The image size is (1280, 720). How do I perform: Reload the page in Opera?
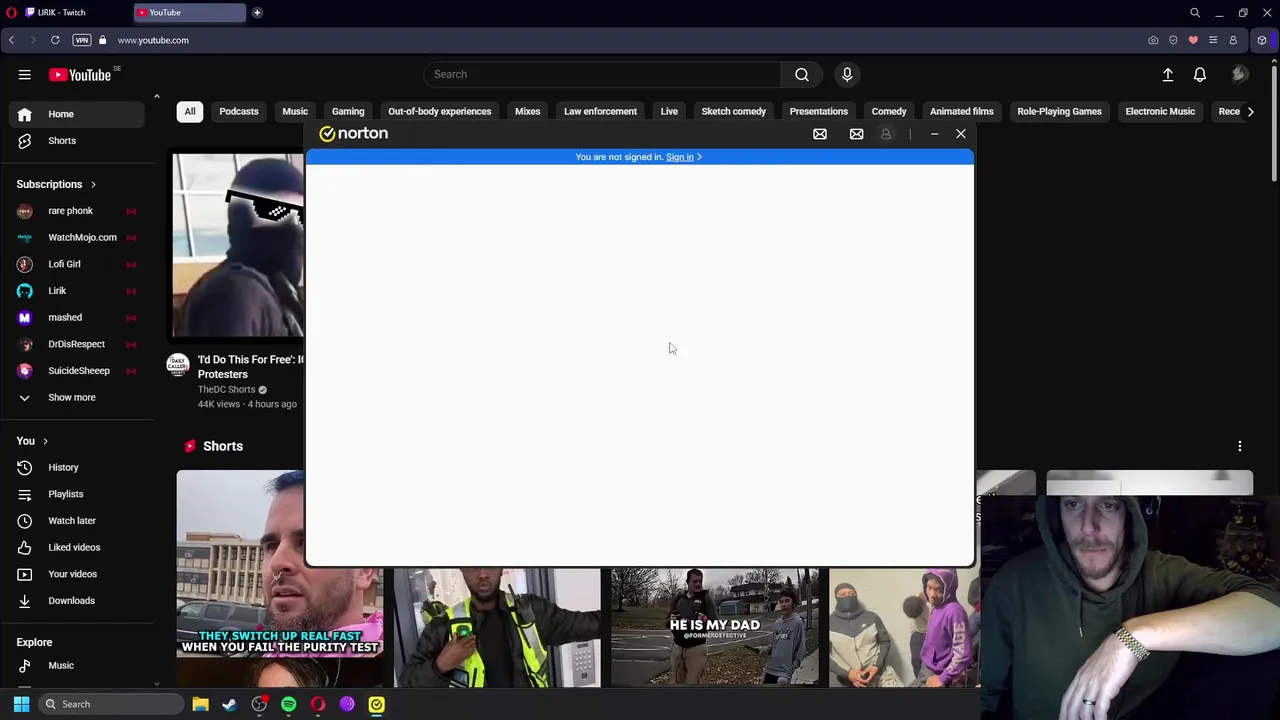[x=55, y=40]
